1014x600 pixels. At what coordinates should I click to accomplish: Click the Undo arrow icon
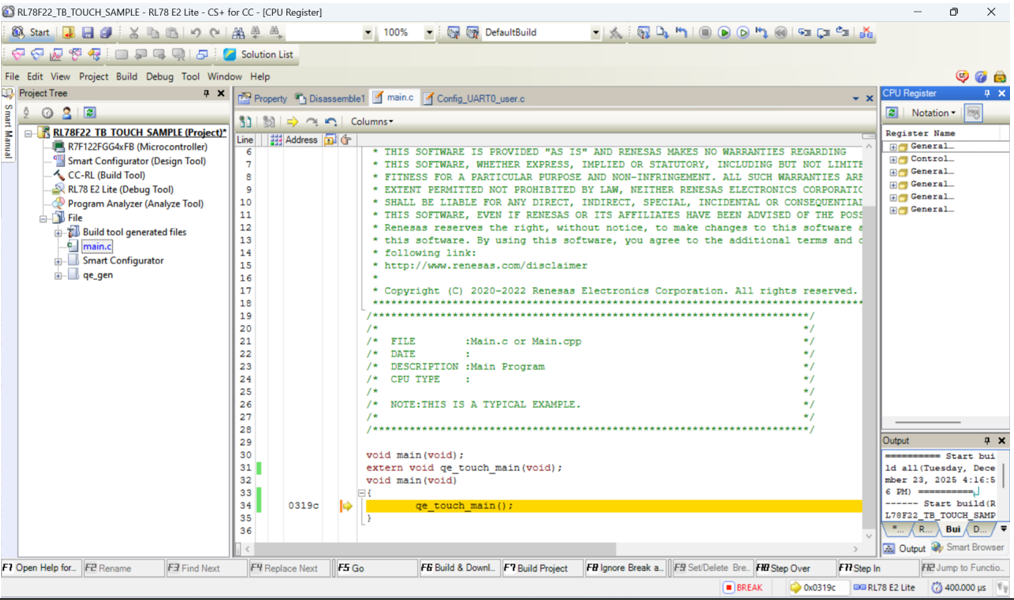196,32
